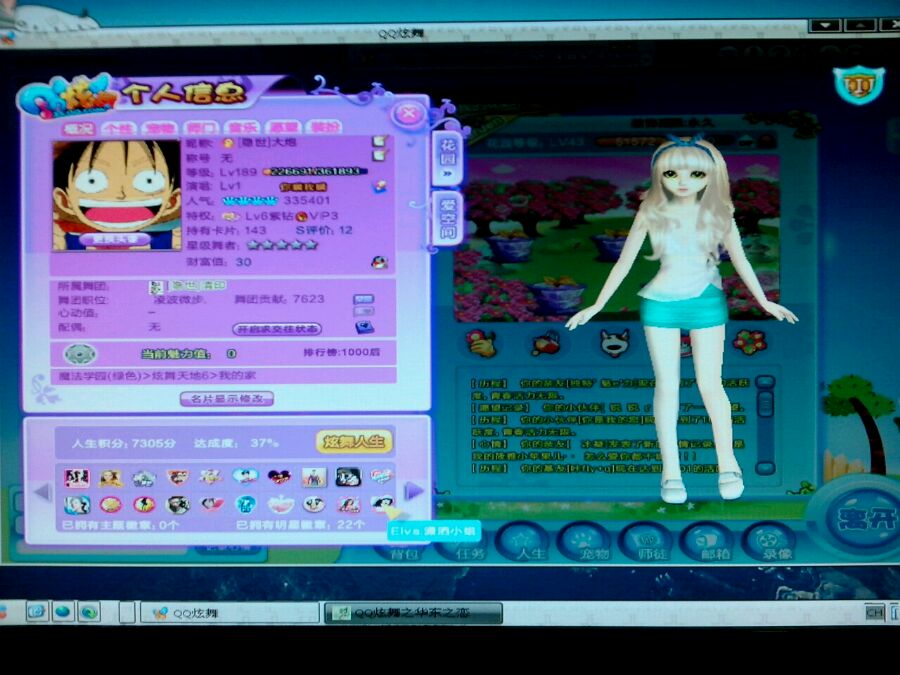
Task: Click the Elva 潇洒小姐 badge under cursor
Action: click(x=382, y=504)
